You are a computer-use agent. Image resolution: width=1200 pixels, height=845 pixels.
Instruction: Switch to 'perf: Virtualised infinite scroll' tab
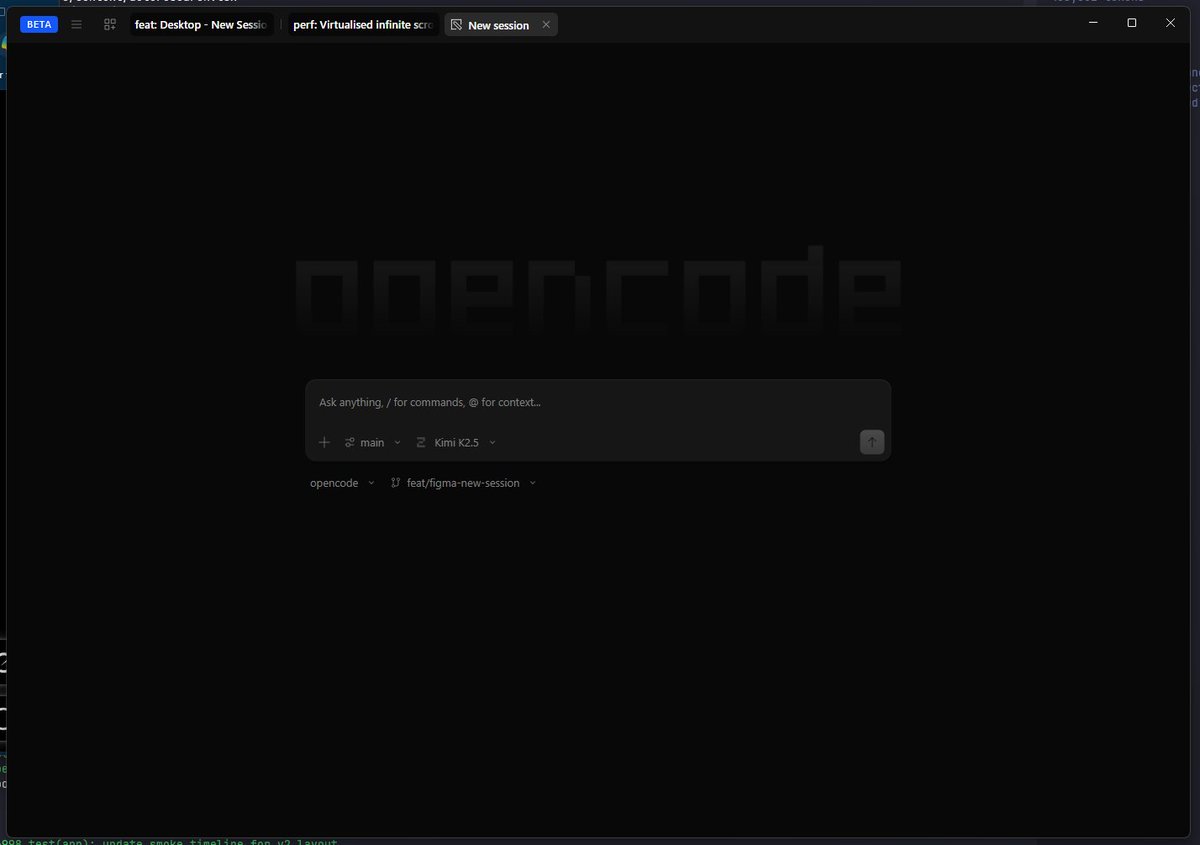click(363, 25)
